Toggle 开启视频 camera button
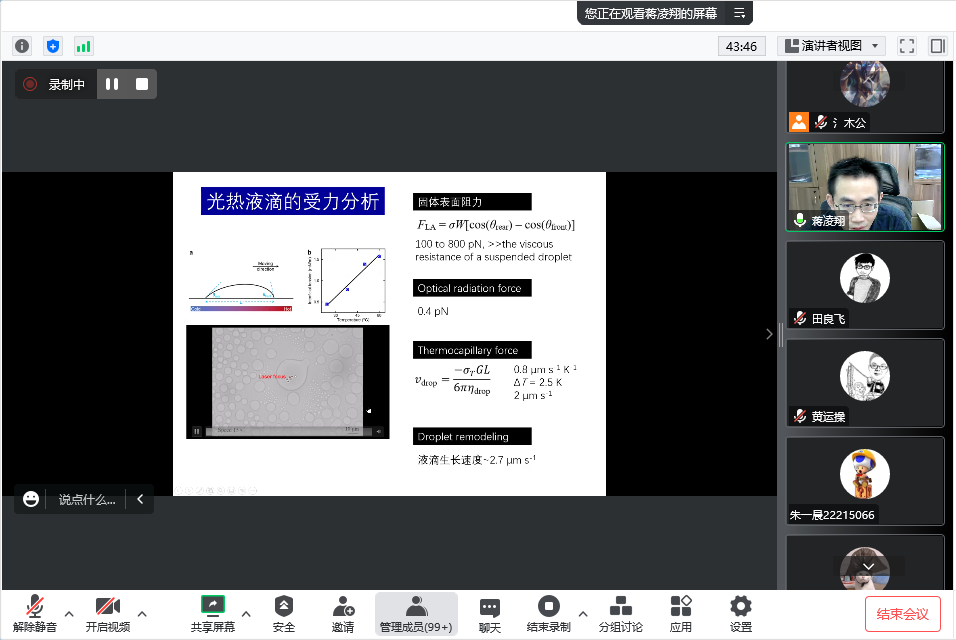This screenshot has height=640, width=956. click(108, 613)
